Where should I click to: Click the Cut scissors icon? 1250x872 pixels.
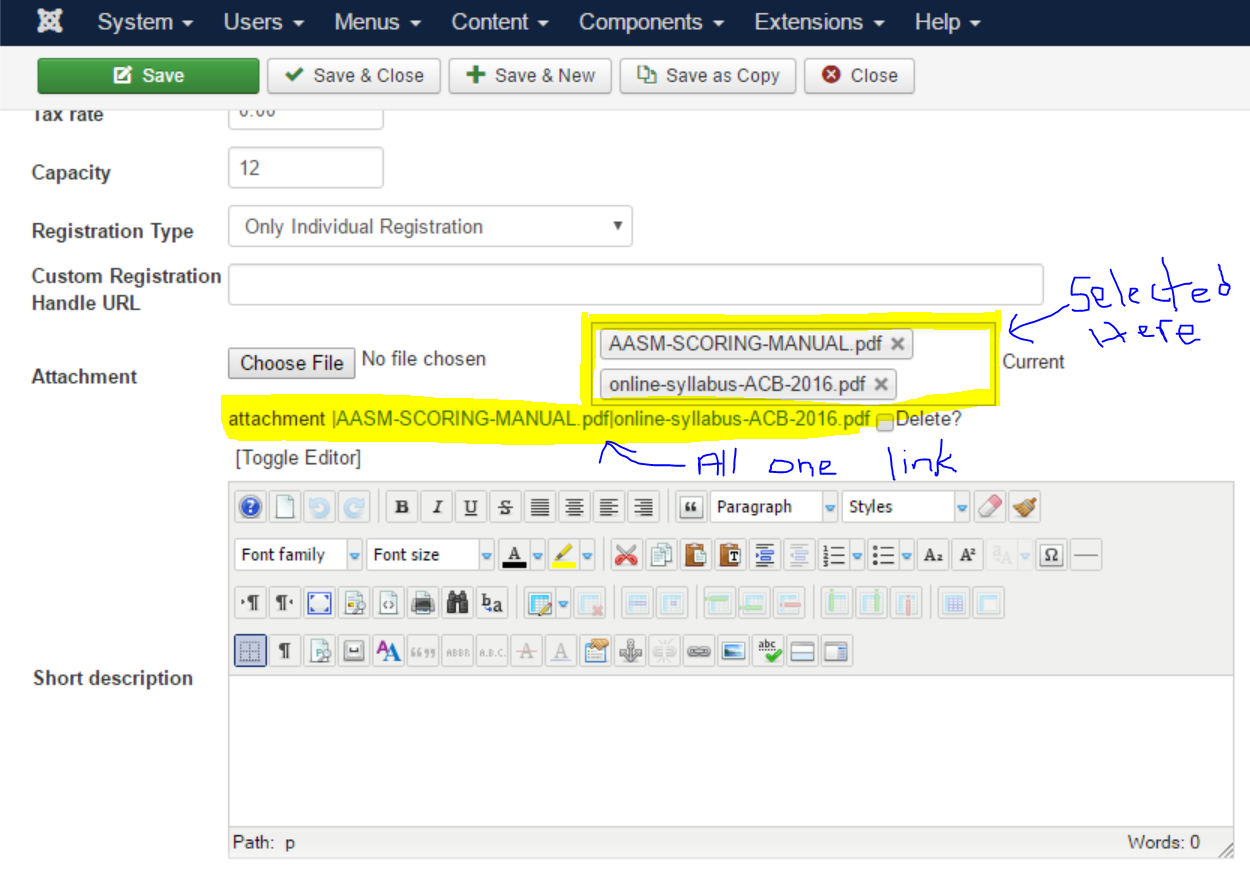pos(626,555)
